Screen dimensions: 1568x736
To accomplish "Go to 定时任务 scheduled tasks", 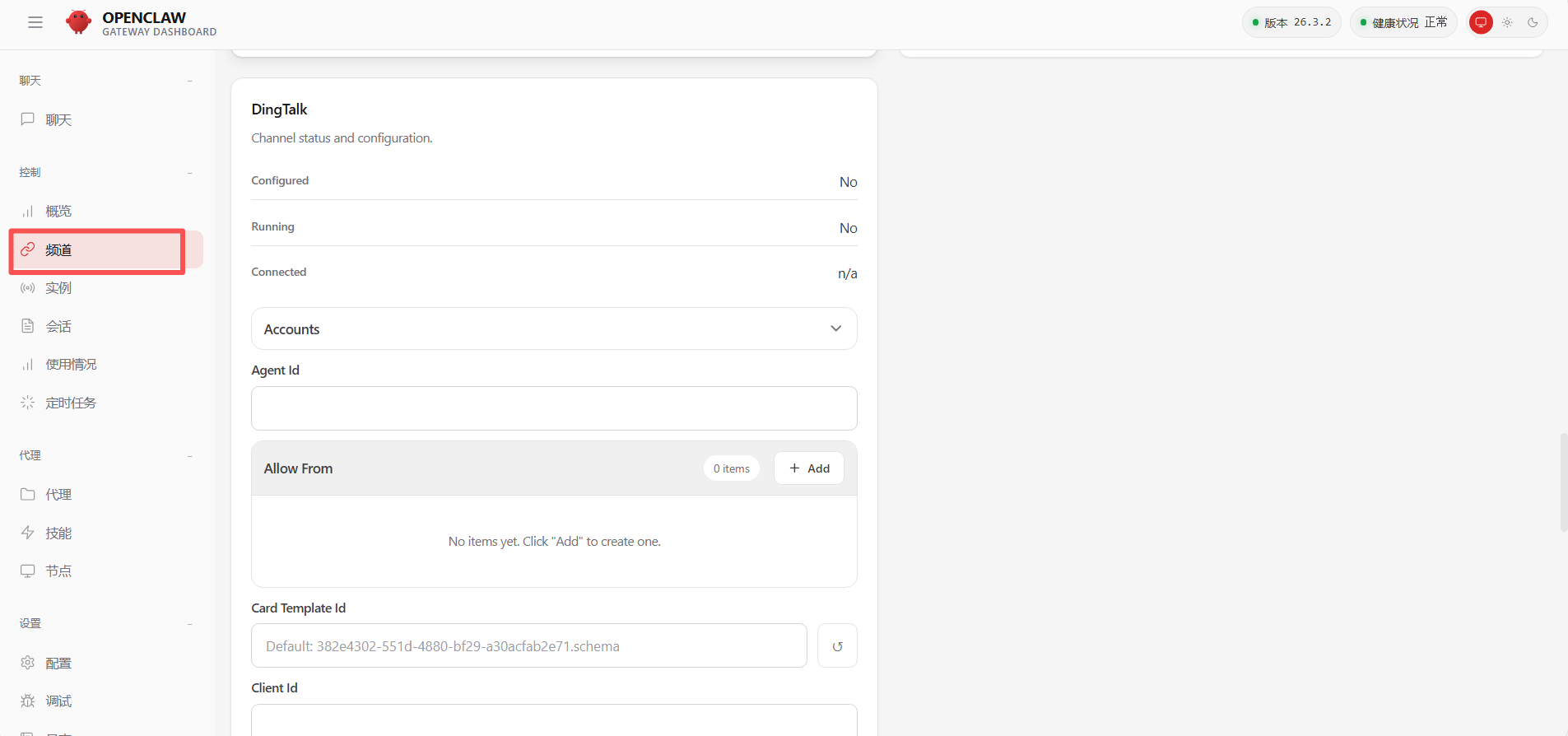I will [x=71, y=403].
